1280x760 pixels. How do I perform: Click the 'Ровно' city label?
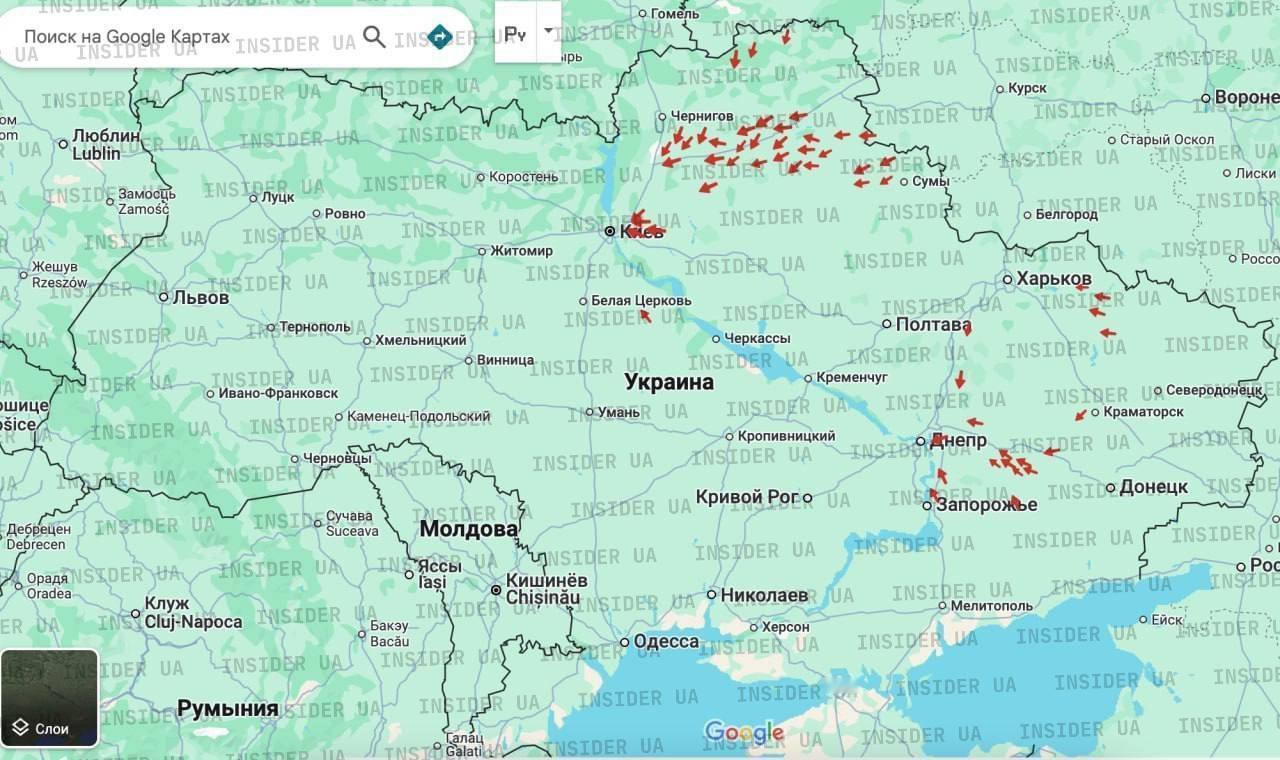[345, 213]
